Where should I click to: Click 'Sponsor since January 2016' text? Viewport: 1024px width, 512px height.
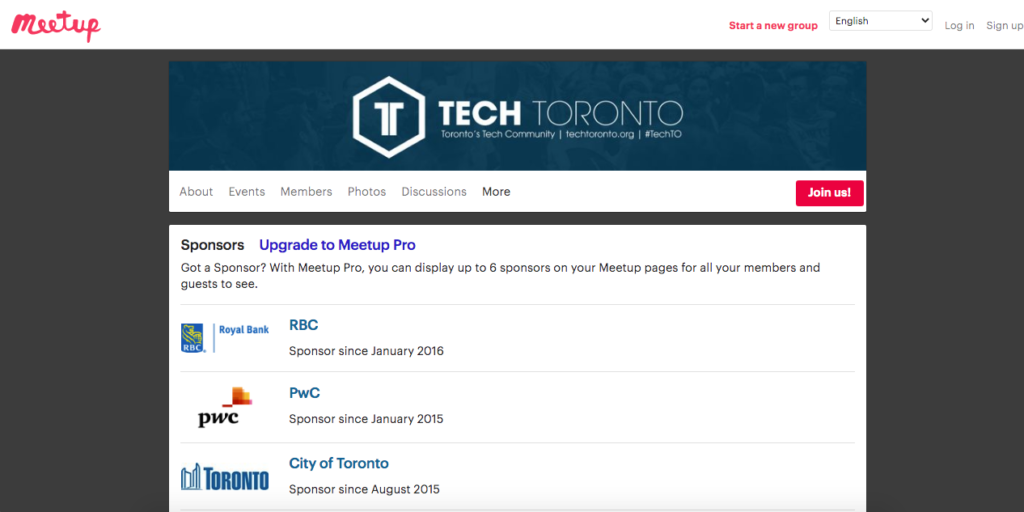click(366, 351)
